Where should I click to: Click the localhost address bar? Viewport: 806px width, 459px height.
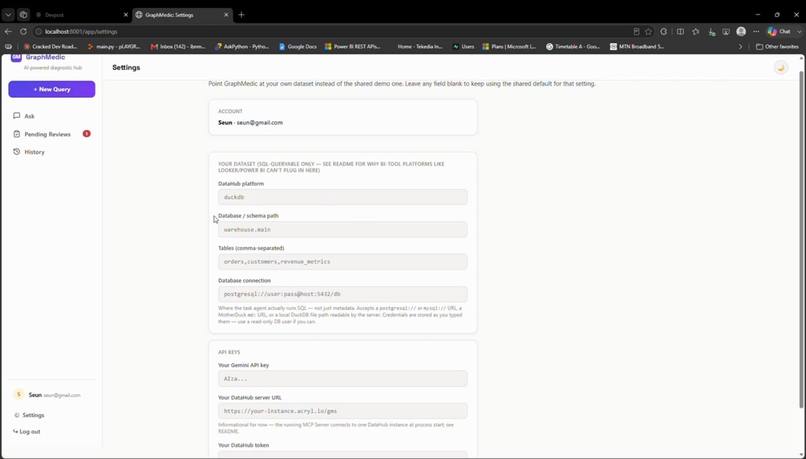(x=329, y=31)
